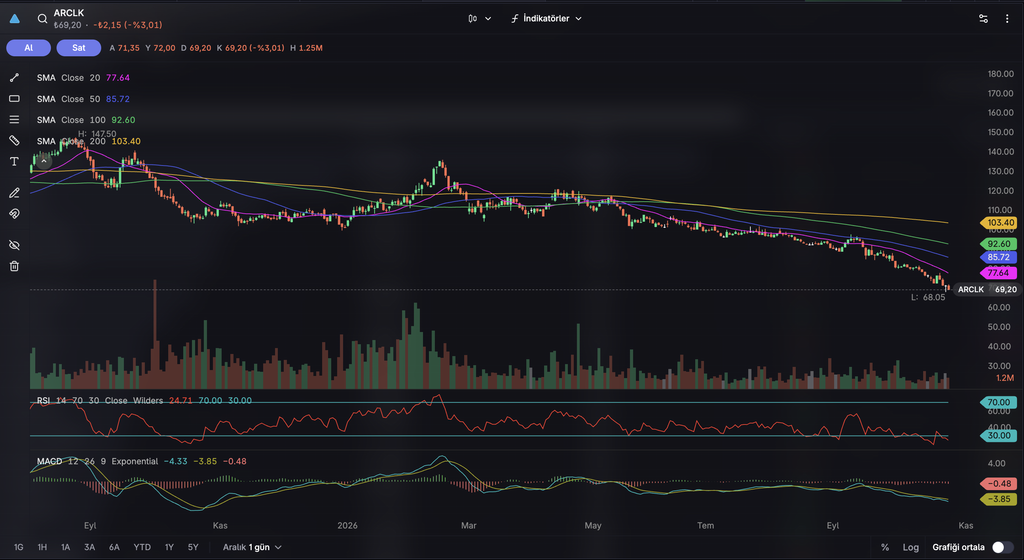The image size is (1024, 560).
Task: Open the İndikatörler dropdown
Action: point(546,18)
